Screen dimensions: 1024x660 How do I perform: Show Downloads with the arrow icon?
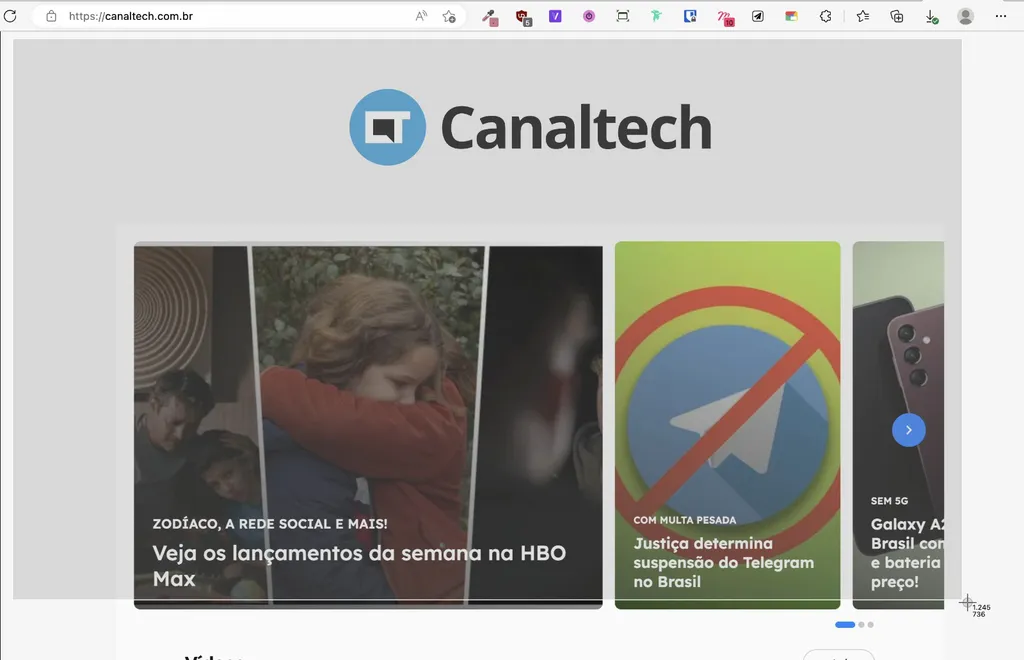pyautogui.click(x=931, y=16)
